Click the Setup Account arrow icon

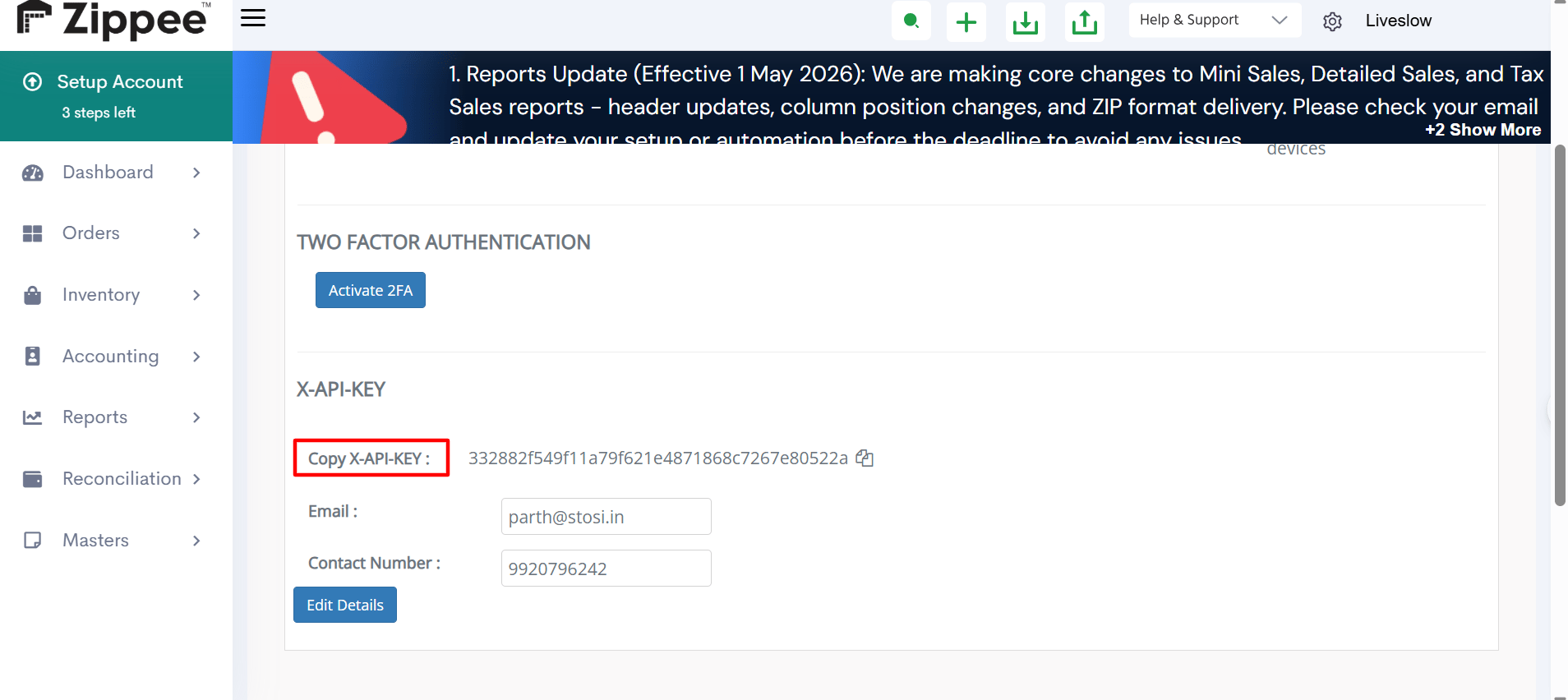point(33,81)
